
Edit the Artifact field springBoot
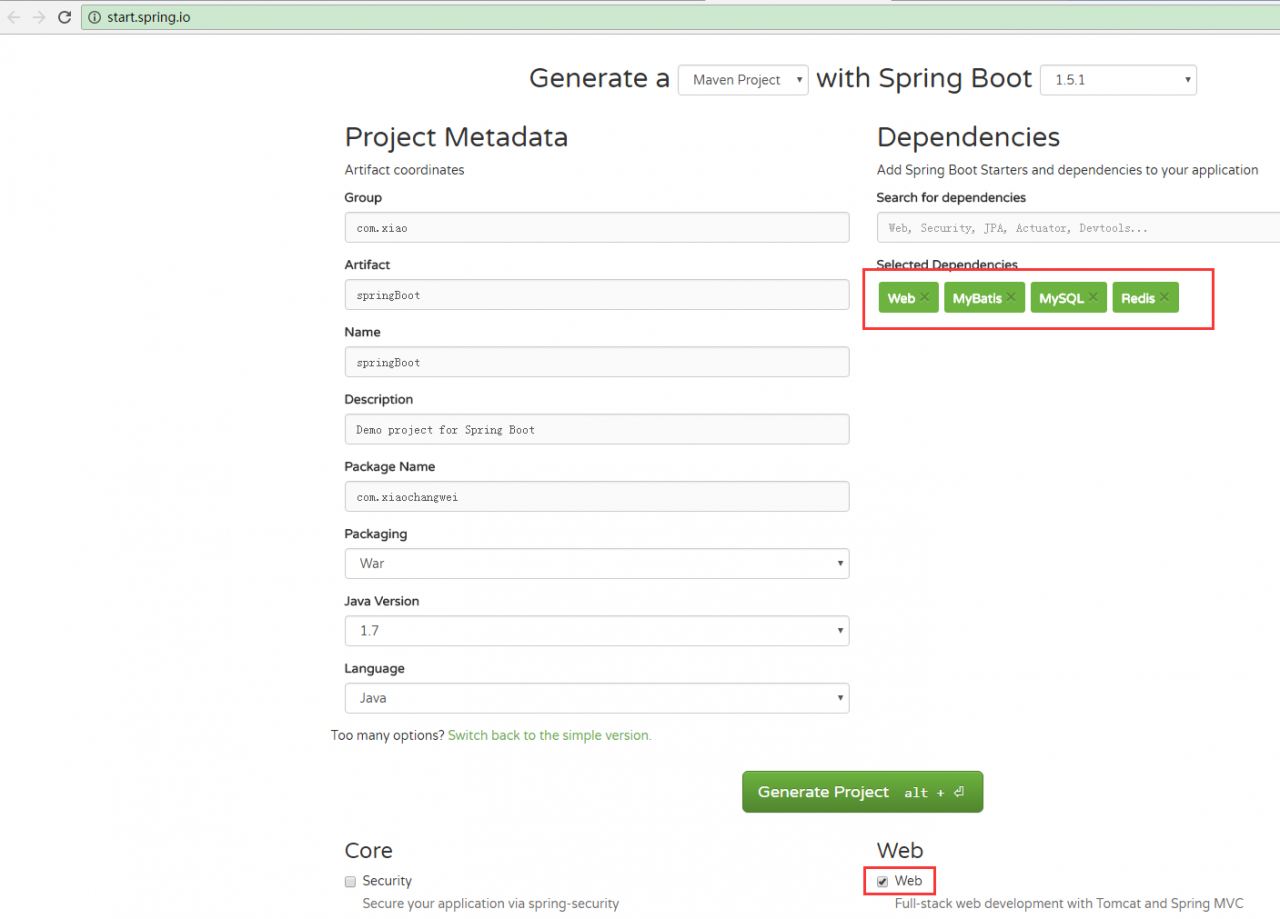pos(597,294)
